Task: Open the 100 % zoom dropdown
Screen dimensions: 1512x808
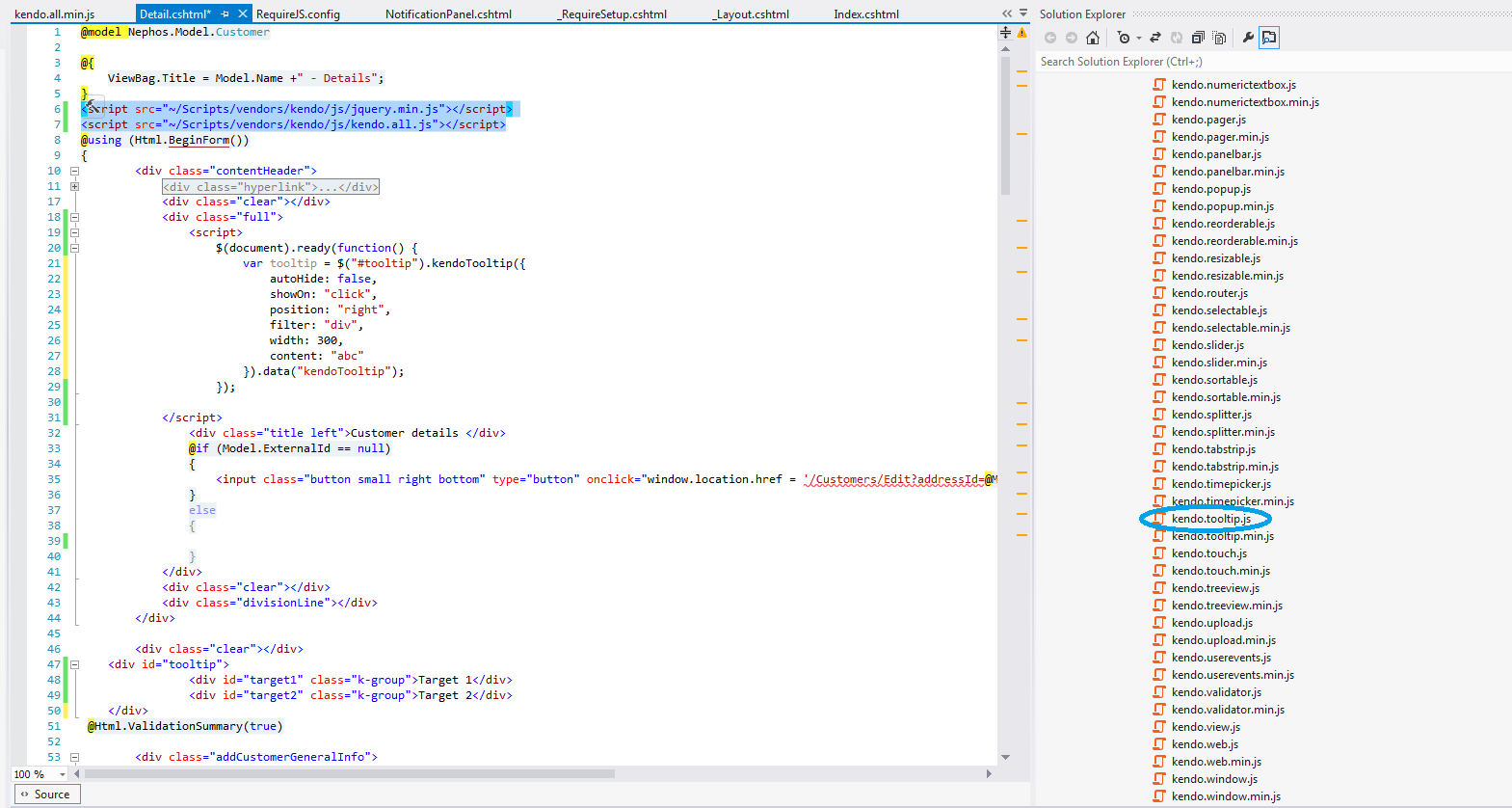Action: [63, 774]
